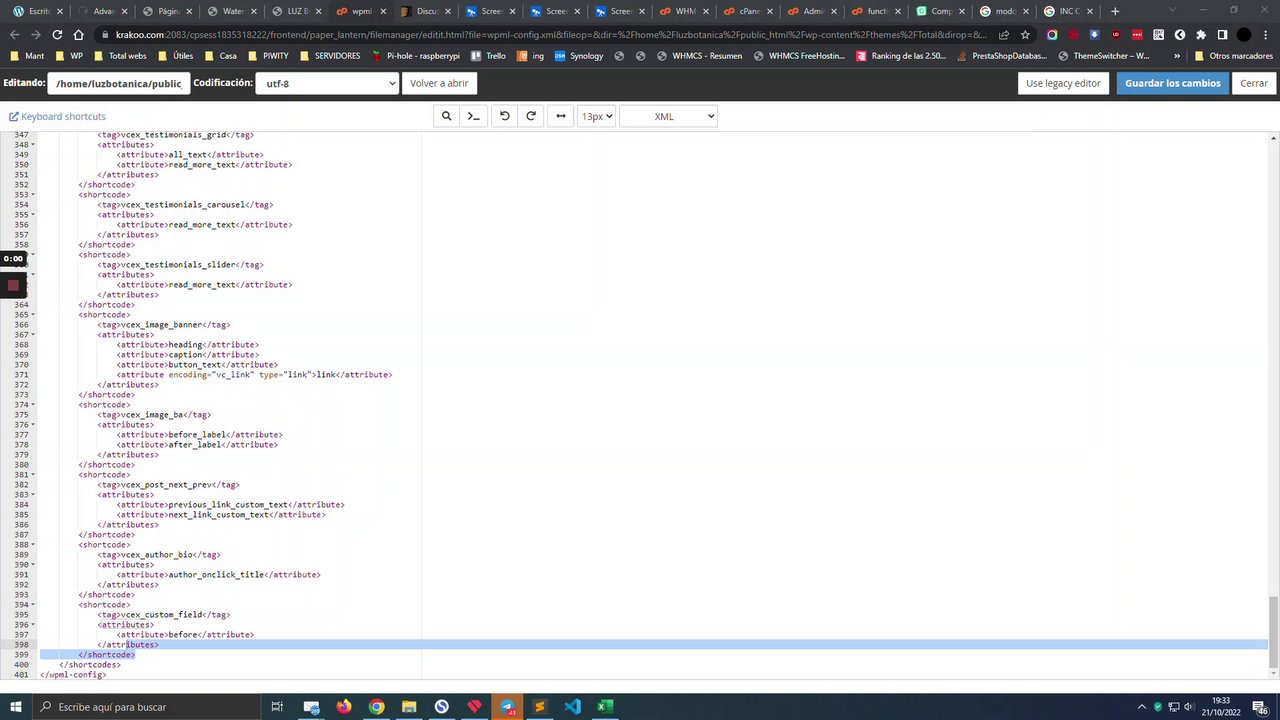Click the closing wpml-config tag line
This screenshot has width=1280, height=720.
[x=73, y=675]
